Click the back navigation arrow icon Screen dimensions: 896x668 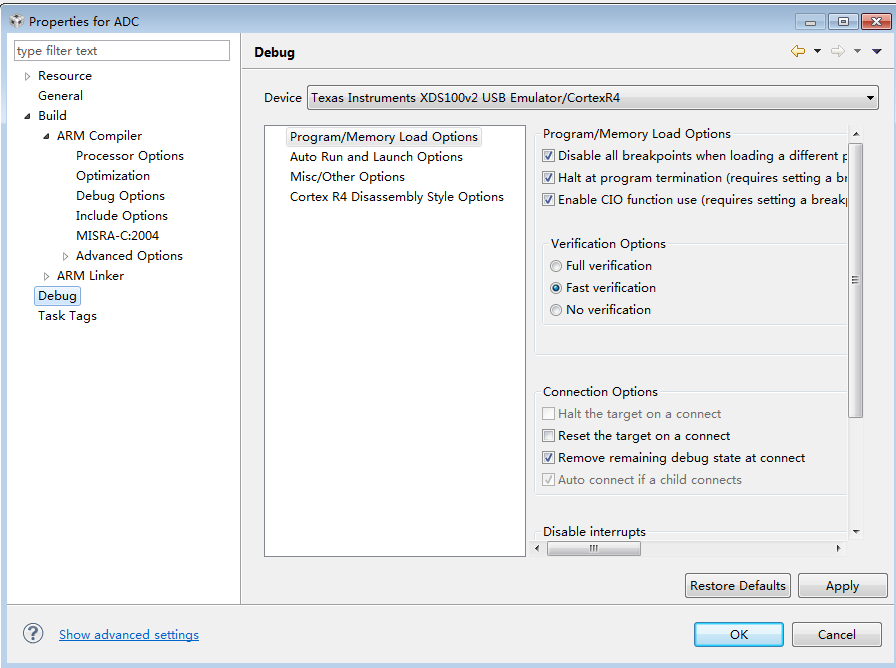tap(797, 51)
